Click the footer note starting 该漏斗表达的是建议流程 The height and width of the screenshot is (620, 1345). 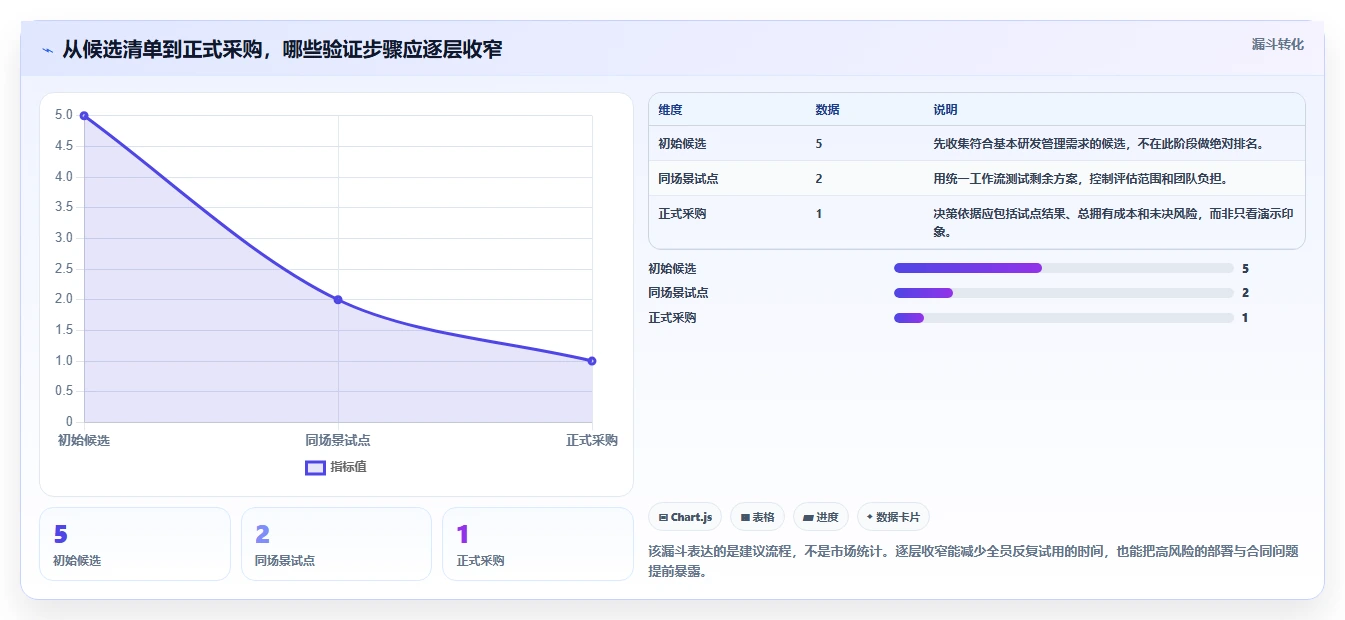tap(973, 560)
